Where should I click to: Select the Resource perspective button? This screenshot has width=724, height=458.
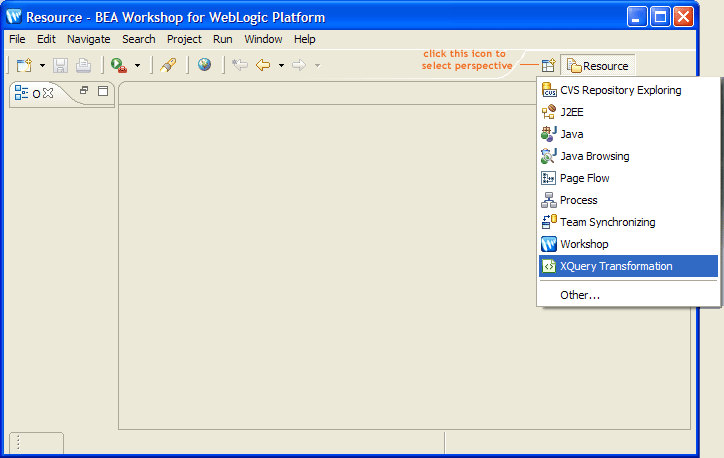click(598, 66)
